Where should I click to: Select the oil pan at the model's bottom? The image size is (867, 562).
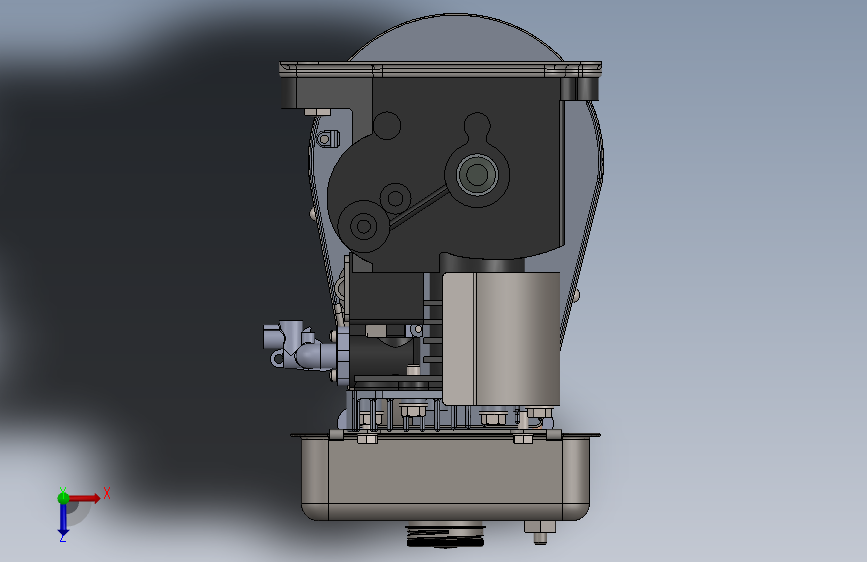click(x=446, y=477)
